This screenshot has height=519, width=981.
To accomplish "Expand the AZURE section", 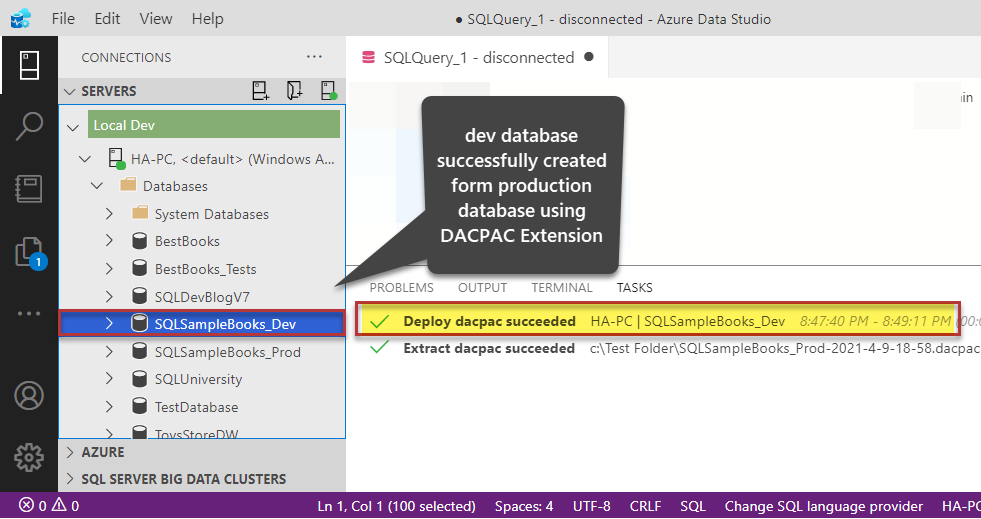I will tap(70, 451).
